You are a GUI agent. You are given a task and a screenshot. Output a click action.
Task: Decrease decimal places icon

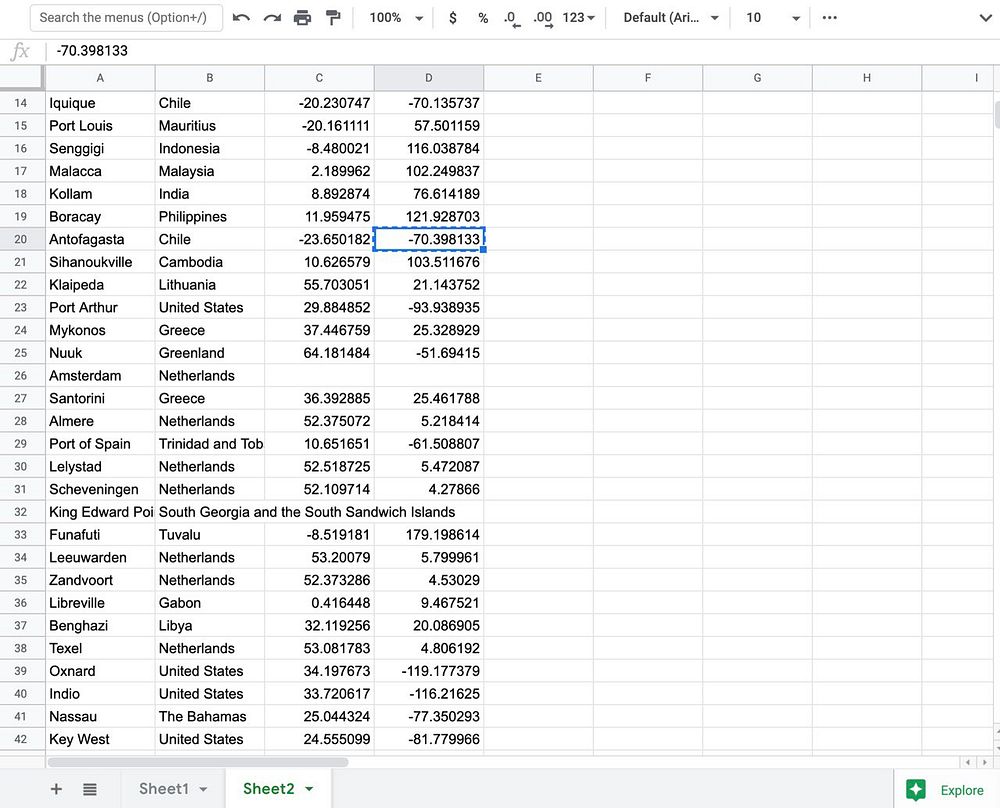coord(511,18)
